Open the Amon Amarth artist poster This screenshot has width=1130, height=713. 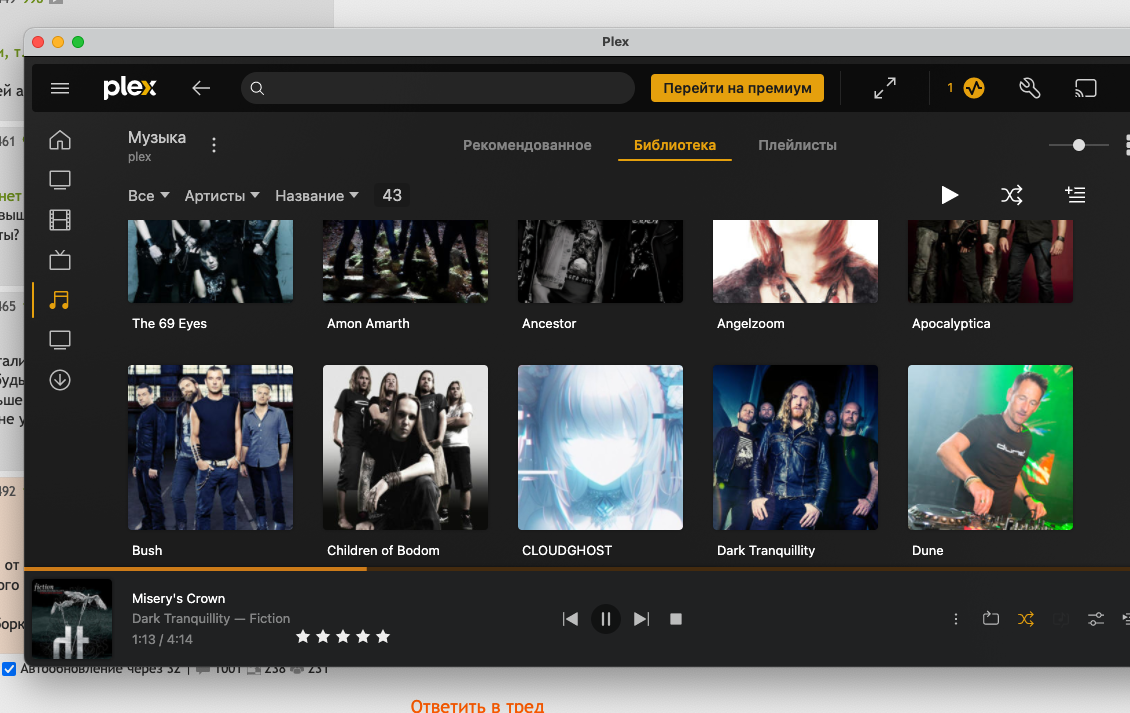pos(405,261)
